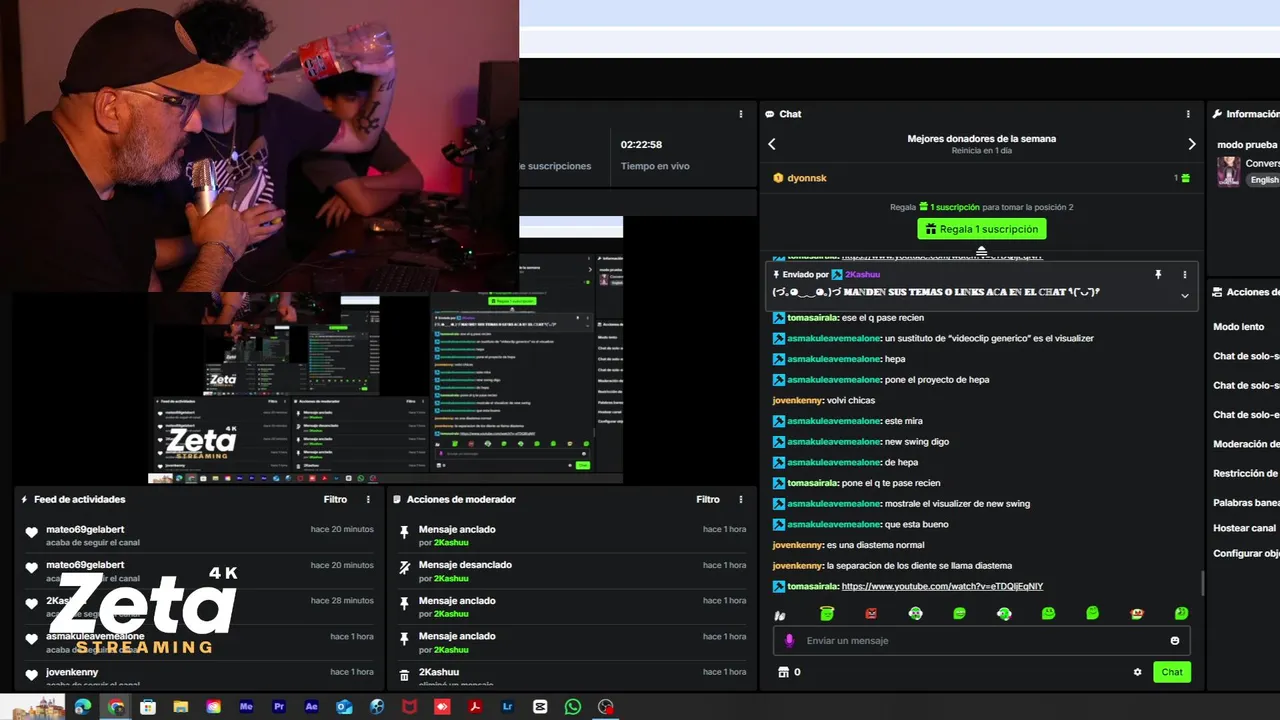
Task: Open the YouTube link from tomasairala
Action: (x=942, y=586)
